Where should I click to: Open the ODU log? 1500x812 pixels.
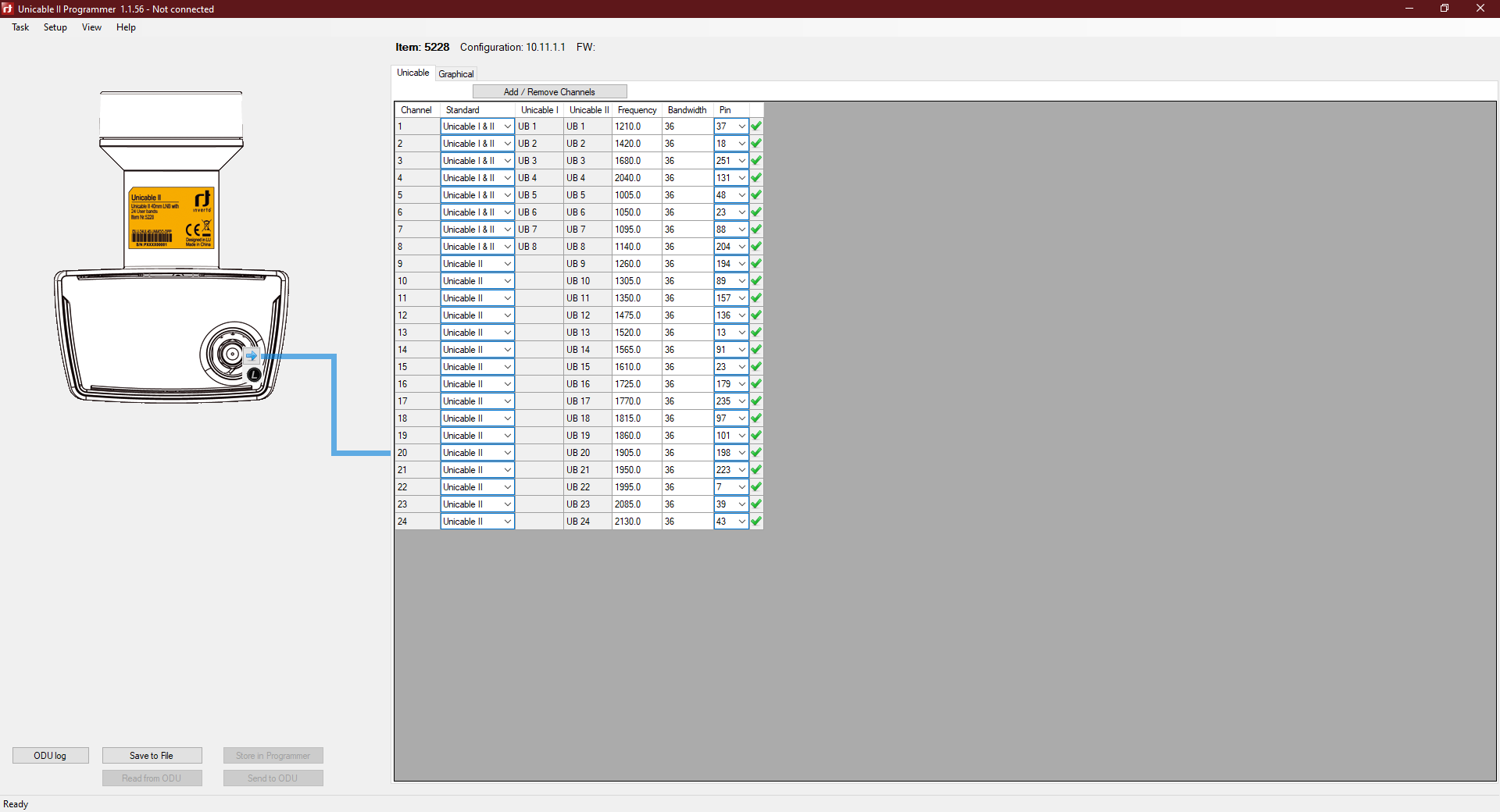pyautogui.click(x=50, y=756)
